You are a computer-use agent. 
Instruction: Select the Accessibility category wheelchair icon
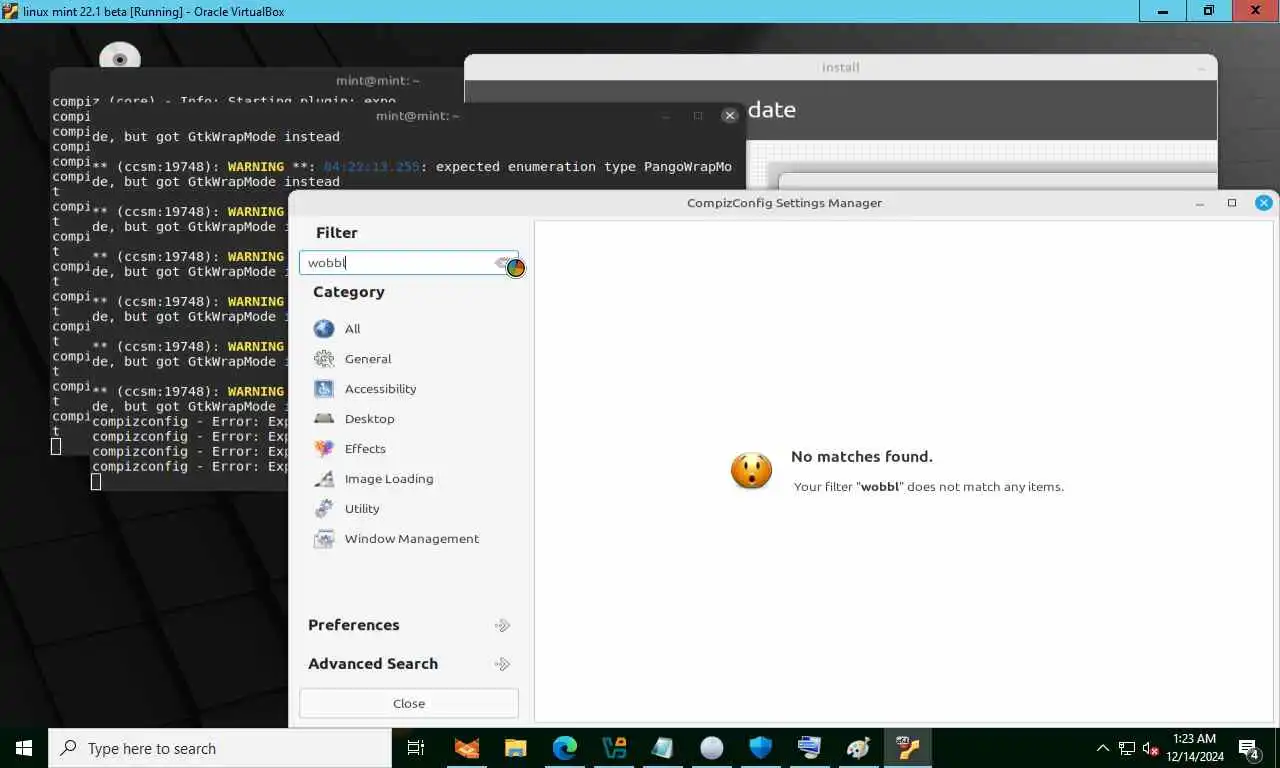[x=324, y=389]
